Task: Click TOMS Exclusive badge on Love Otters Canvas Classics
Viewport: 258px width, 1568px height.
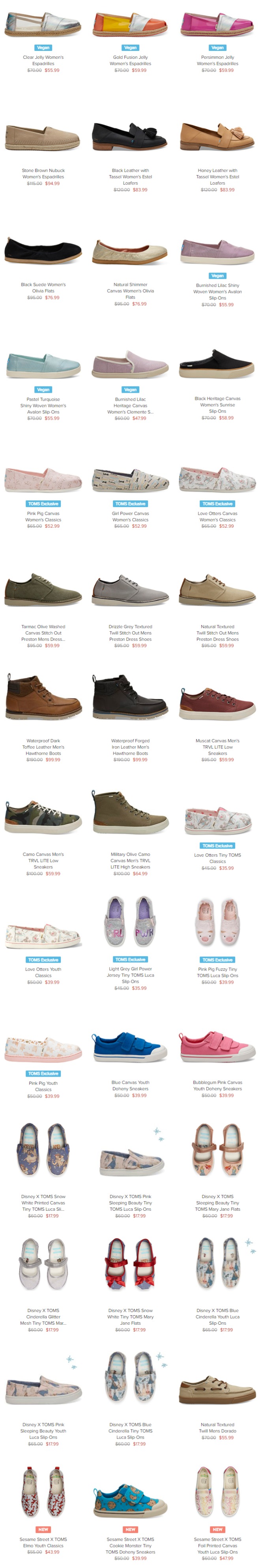Action: (x=217, y=503)
